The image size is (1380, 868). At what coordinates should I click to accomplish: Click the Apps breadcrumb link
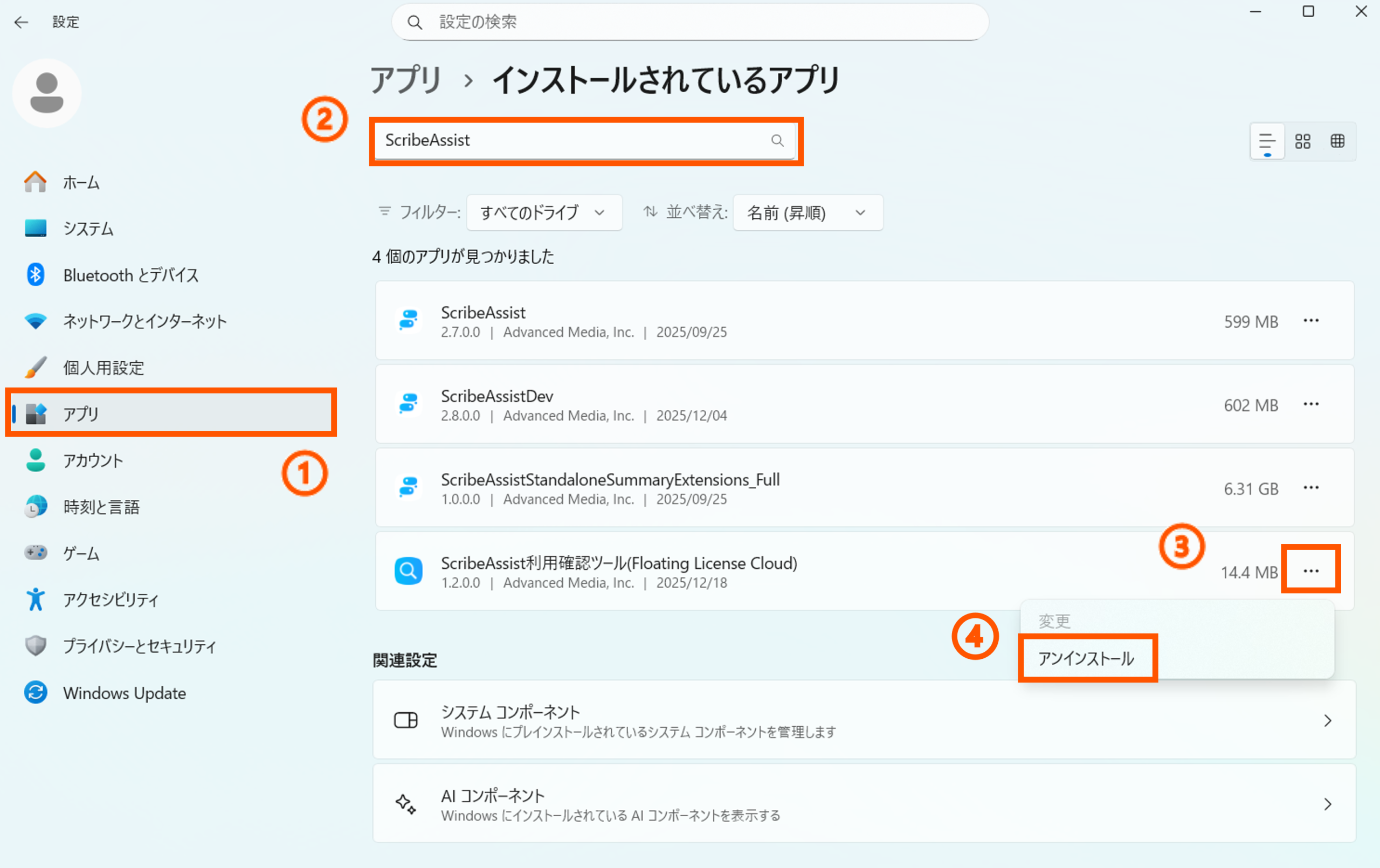click(x=406, y=80)
